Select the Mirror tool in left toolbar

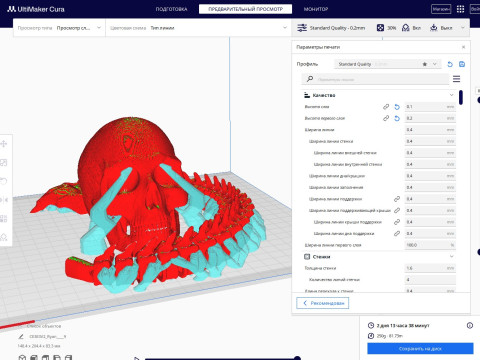(x=4, y=200)
